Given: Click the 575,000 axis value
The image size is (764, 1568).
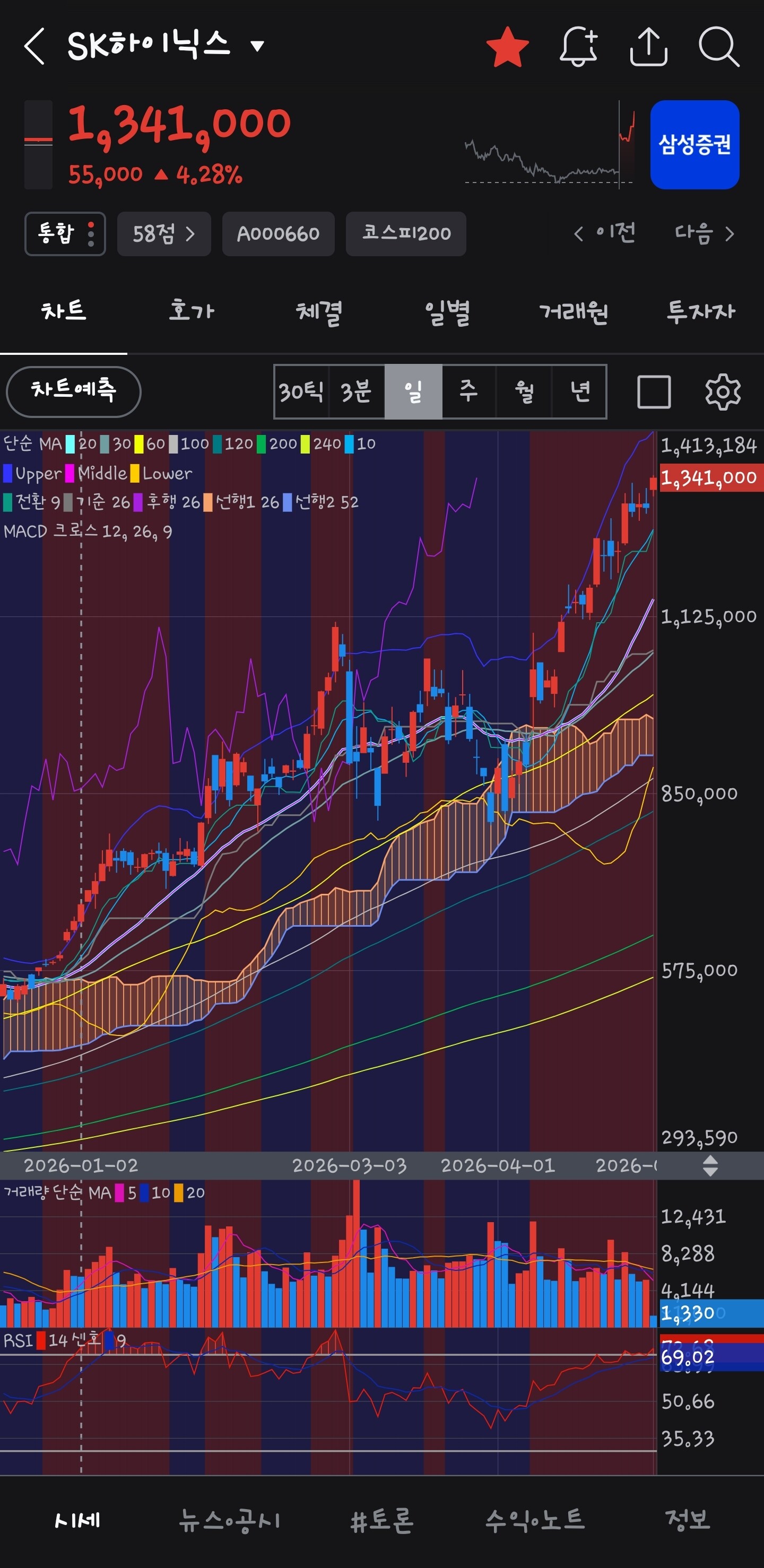Looking at the screenshot, I should (699, 970).
